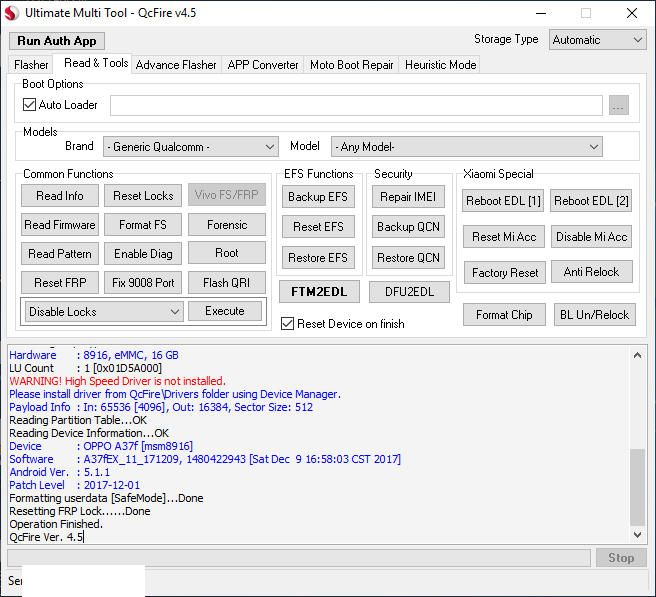656x597 pixels.
Task: Click the Flash QRI button
Action: (227, 282)
